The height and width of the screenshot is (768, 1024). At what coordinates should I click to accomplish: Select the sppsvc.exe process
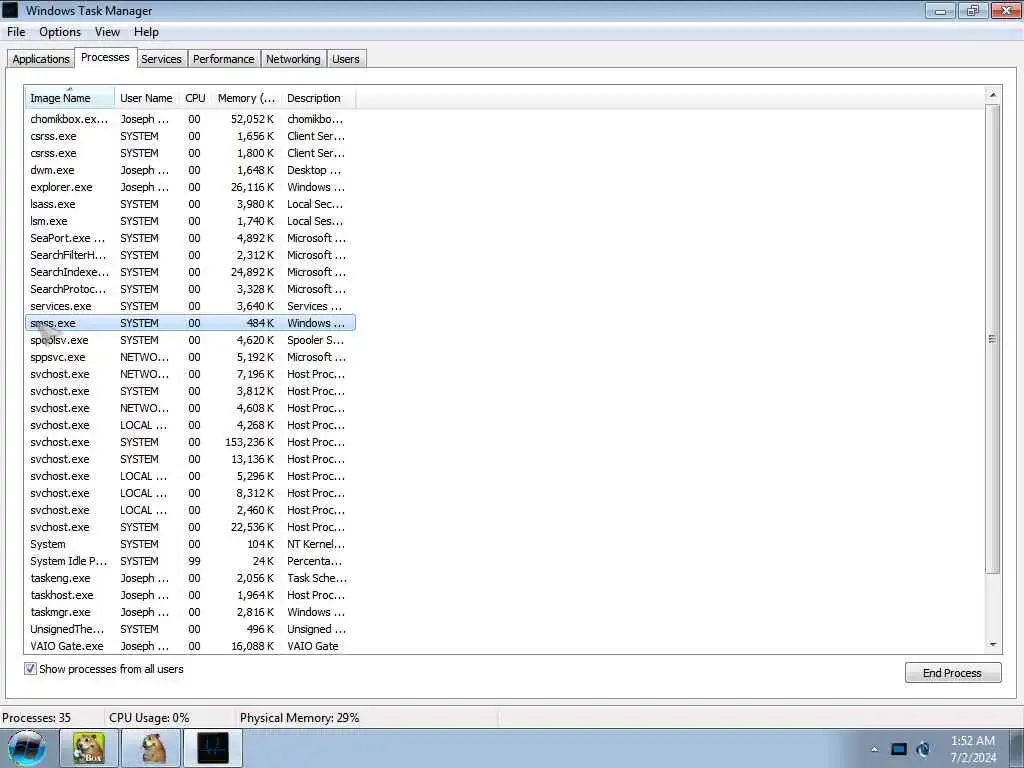(x=190, y=357)
